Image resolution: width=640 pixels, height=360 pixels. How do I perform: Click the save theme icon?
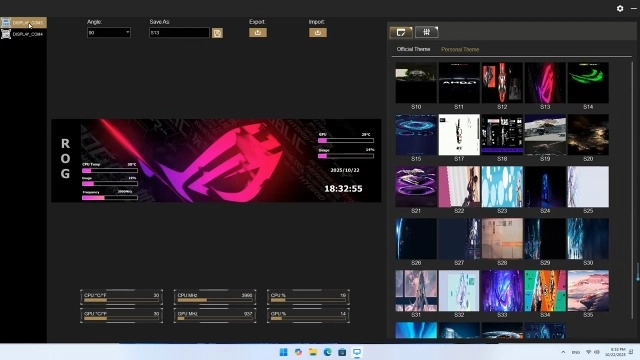coord(217,33)
